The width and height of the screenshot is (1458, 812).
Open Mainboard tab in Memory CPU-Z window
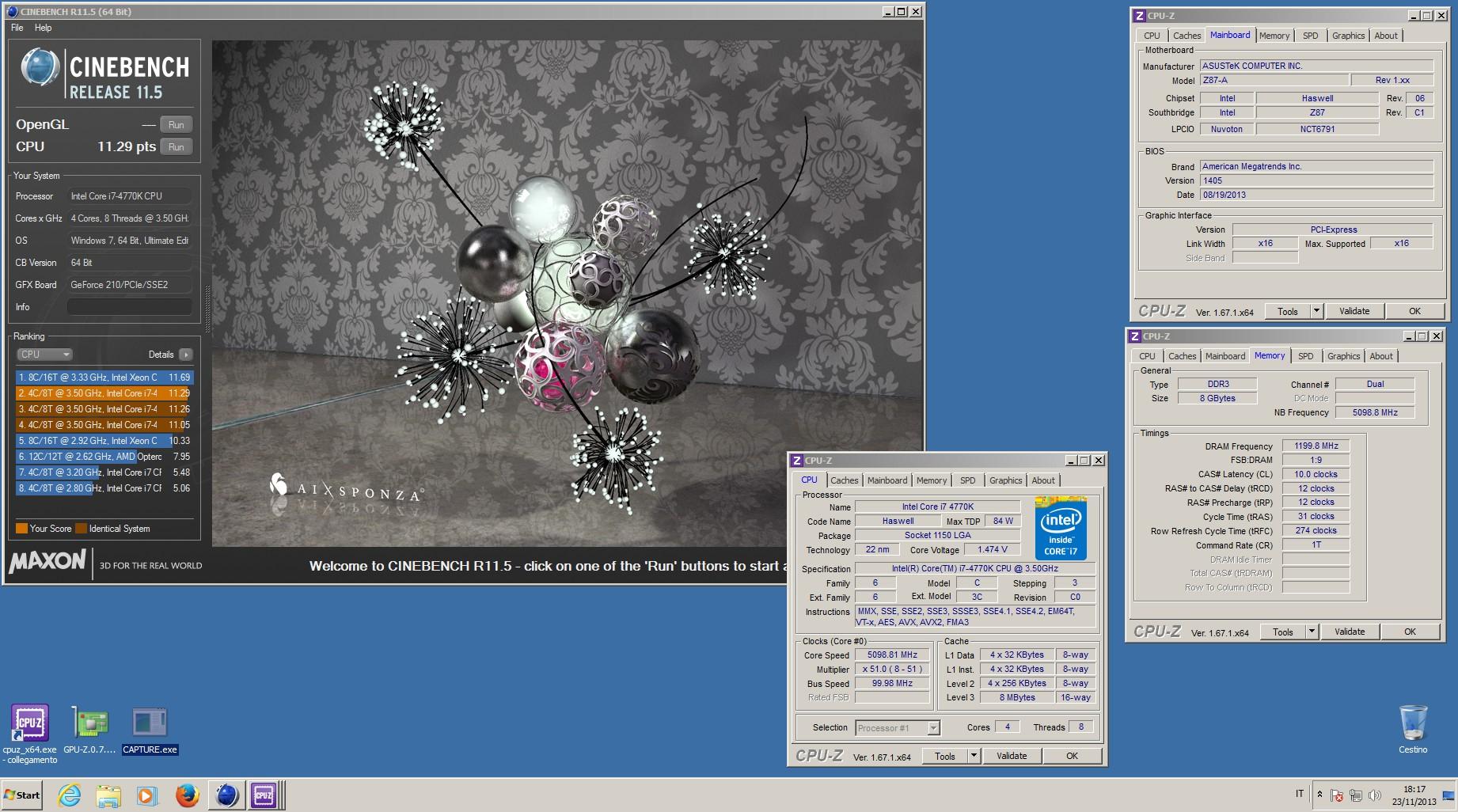coord(1225,356)
